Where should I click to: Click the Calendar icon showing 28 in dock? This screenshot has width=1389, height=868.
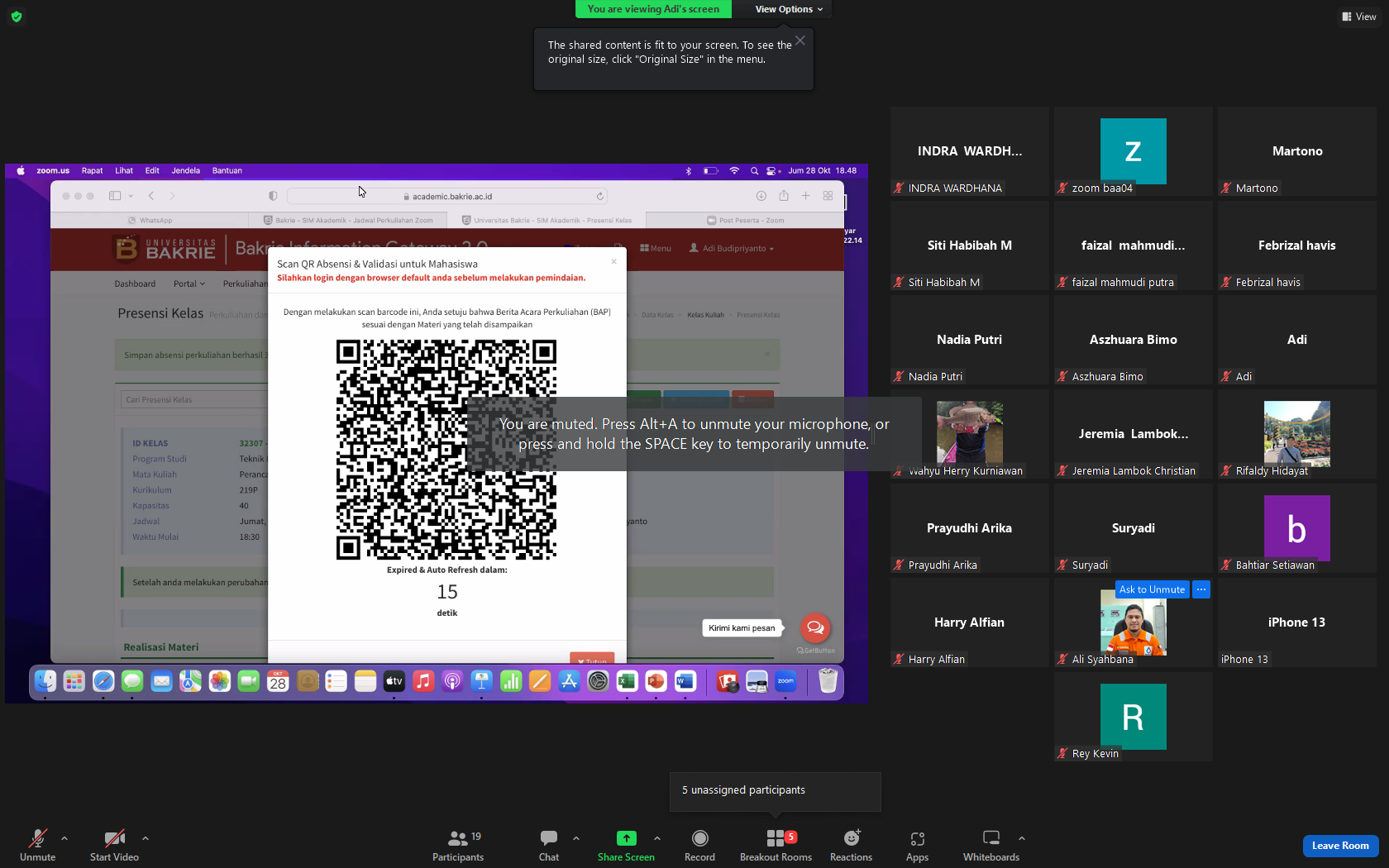(x=278, y=681)
